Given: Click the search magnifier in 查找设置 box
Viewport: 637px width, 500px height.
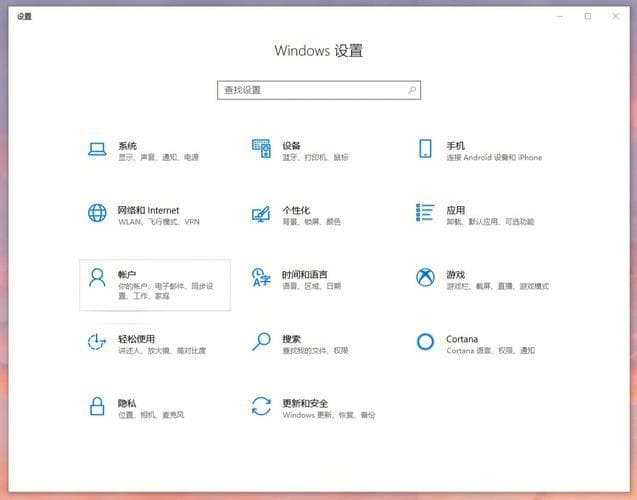Looking at the screenshot, I should (x=412, y=90).
